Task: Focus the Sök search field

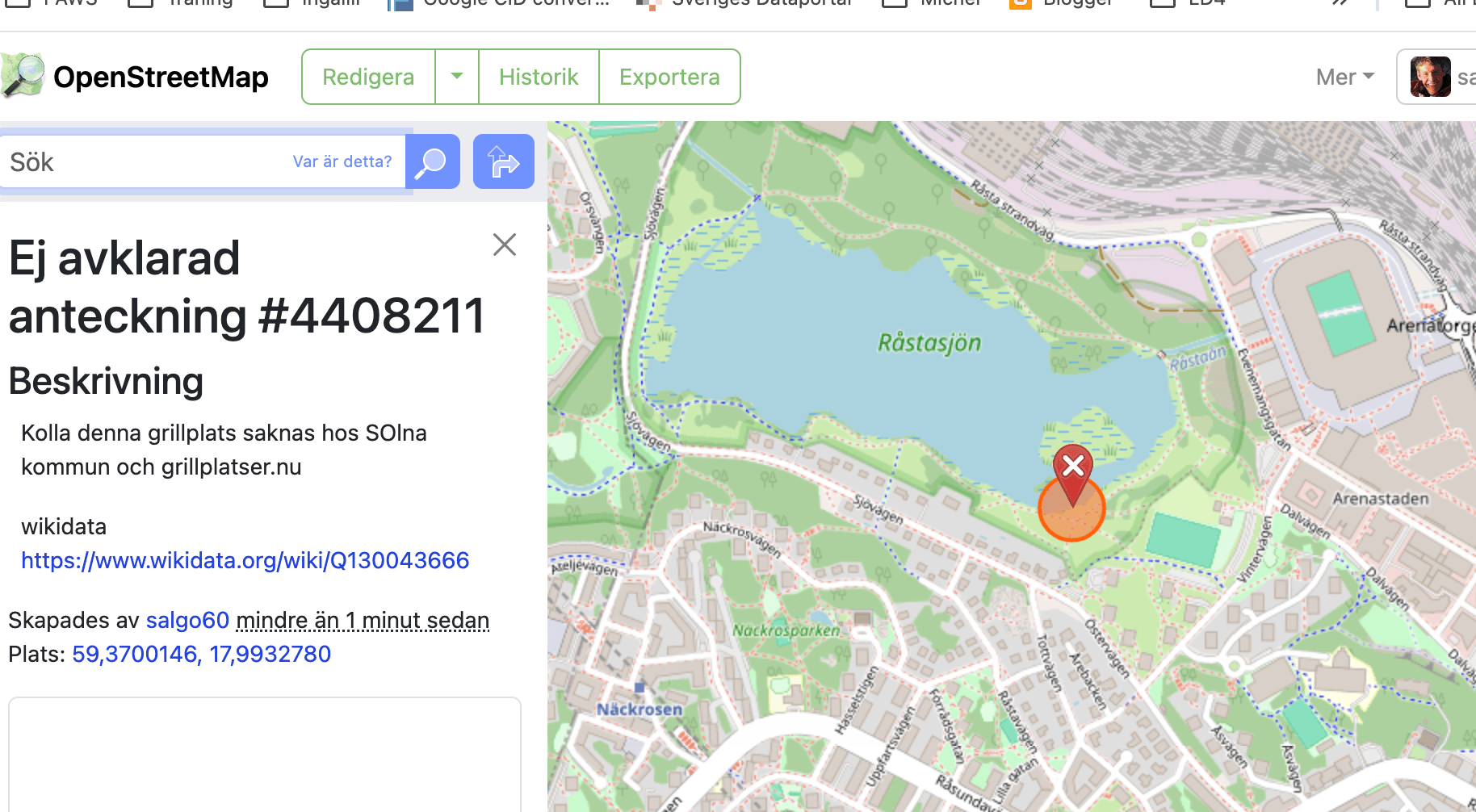Action: 145,162
